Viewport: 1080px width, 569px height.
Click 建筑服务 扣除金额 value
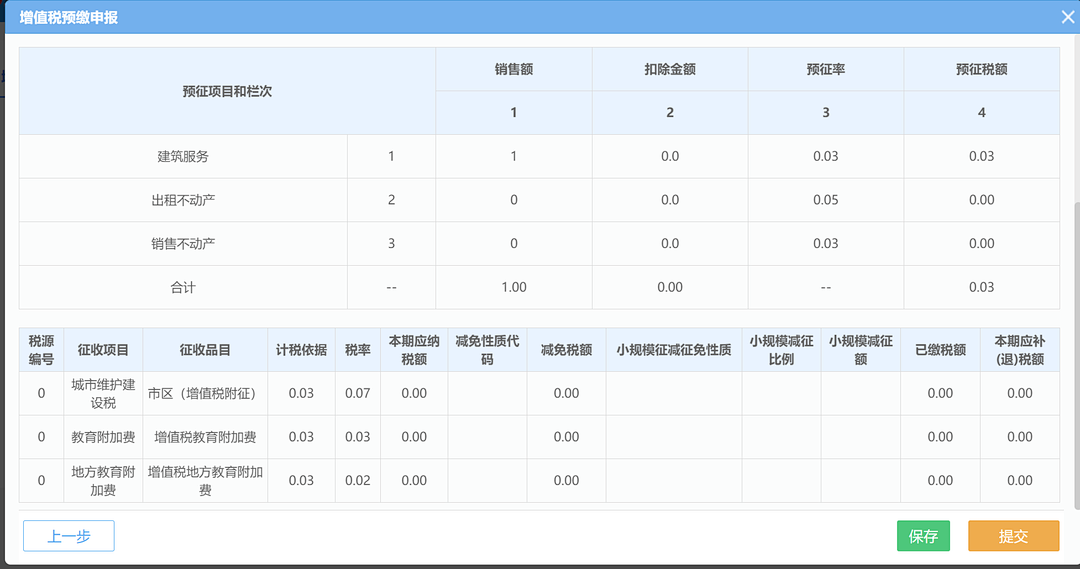click(669, 156)
